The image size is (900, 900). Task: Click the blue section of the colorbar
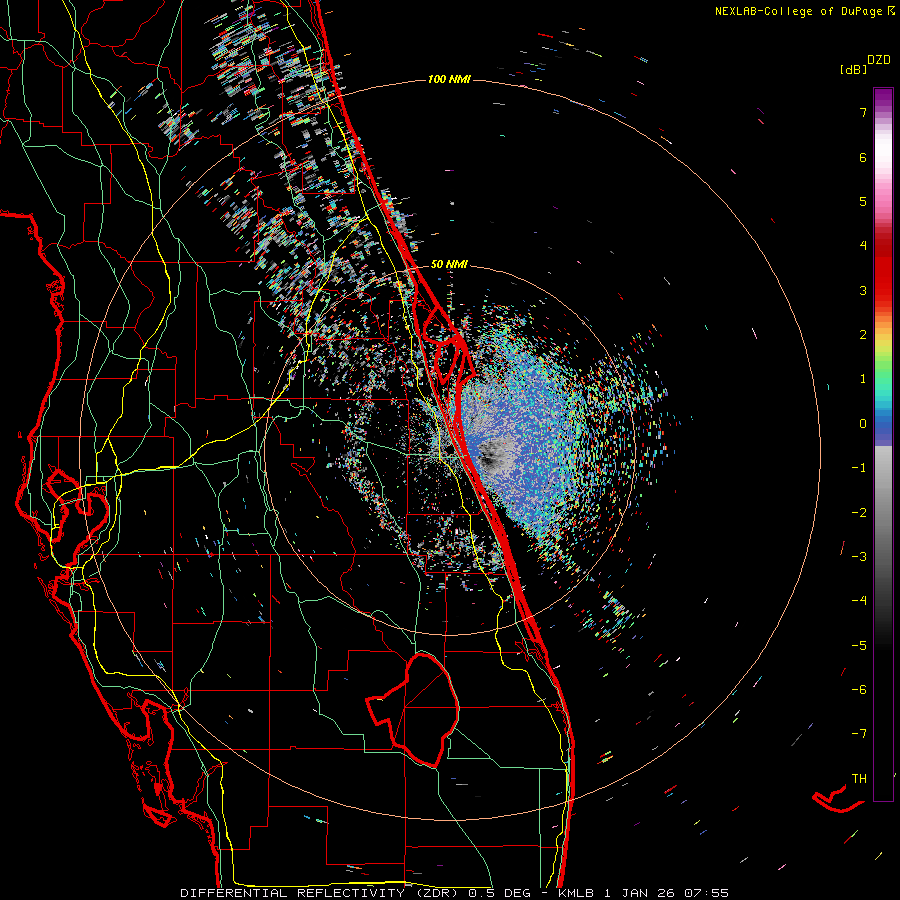click(883, 426)
